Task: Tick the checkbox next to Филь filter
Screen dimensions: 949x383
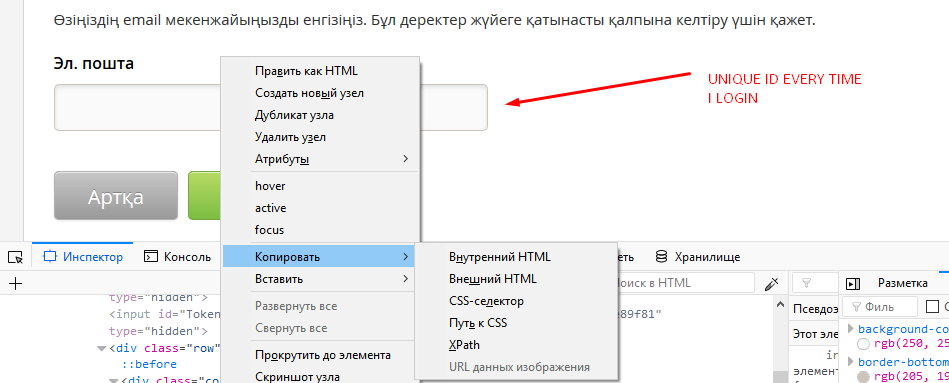Action: coord(933,306)
